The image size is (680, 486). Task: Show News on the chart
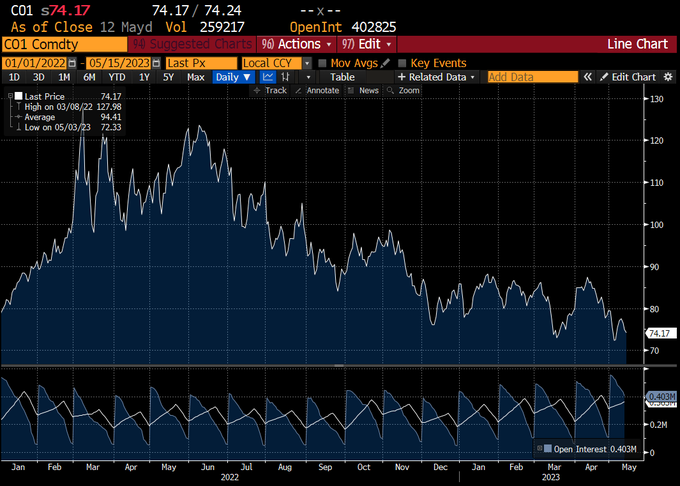(x=363, y=90)
